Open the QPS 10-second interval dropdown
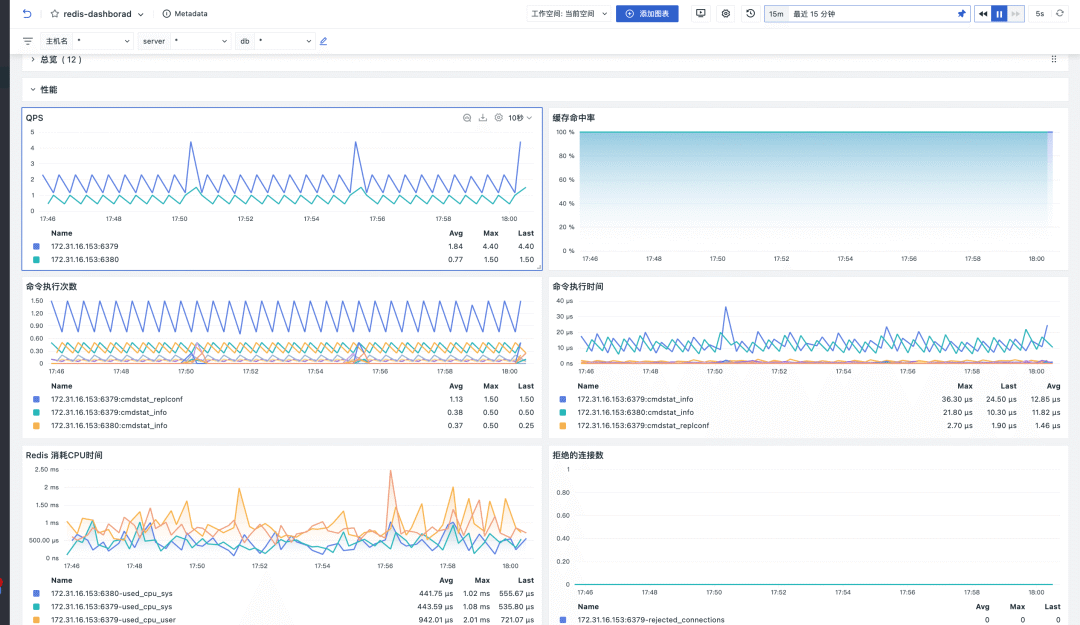The height and width of the screenshot is (625, 1080). coord(520,118)
